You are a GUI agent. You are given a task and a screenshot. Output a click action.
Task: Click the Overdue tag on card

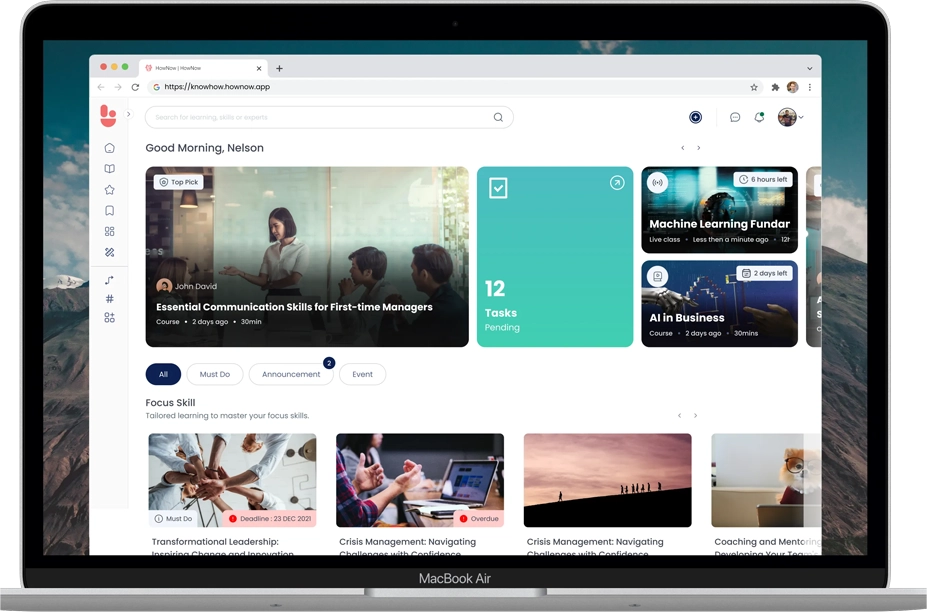[x=479, y=519]
